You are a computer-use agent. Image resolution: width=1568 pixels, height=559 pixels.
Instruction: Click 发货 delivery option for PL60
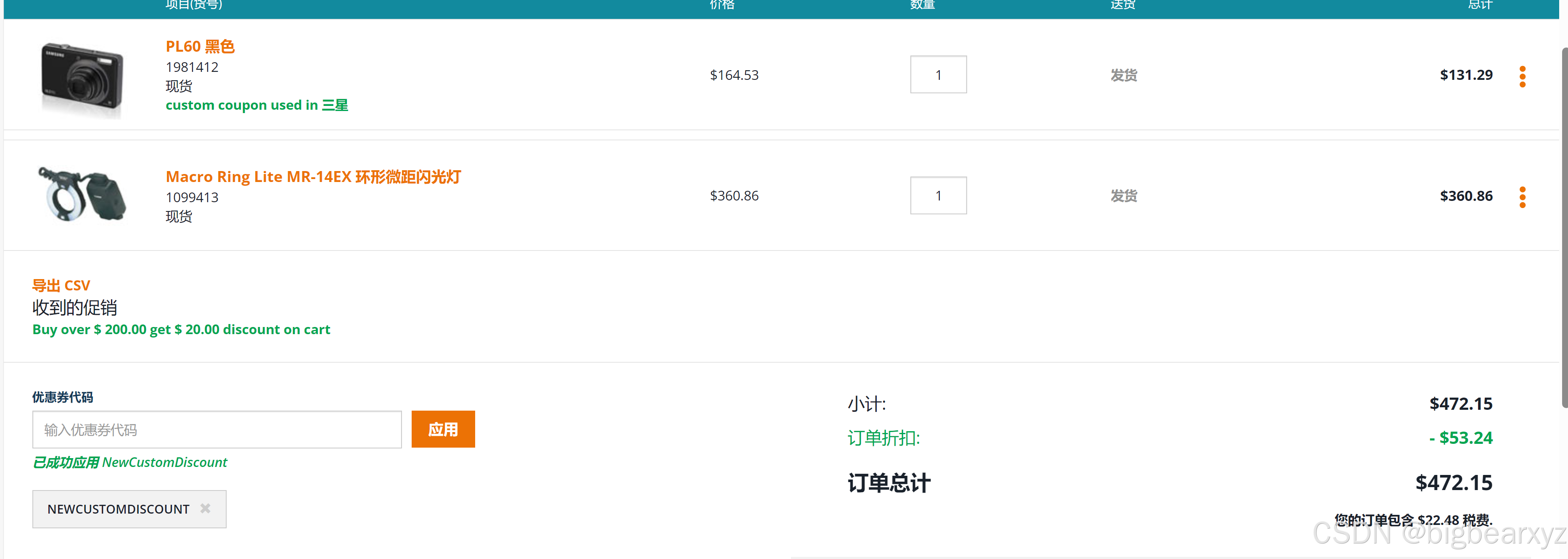click(x=1123, y=75)
